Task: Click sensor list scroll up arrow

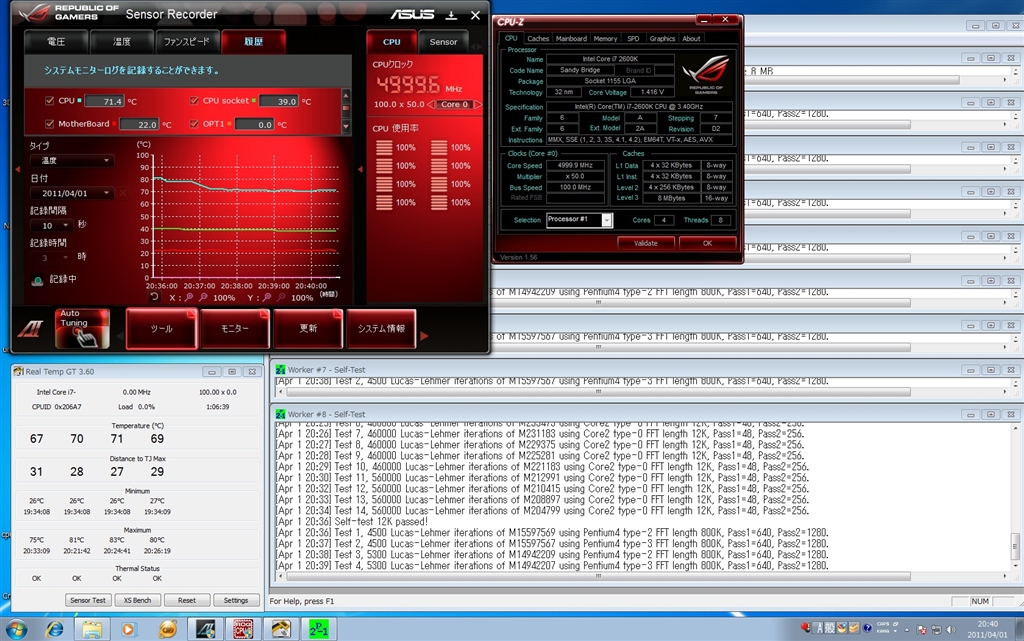Action: tap(345, 95)
